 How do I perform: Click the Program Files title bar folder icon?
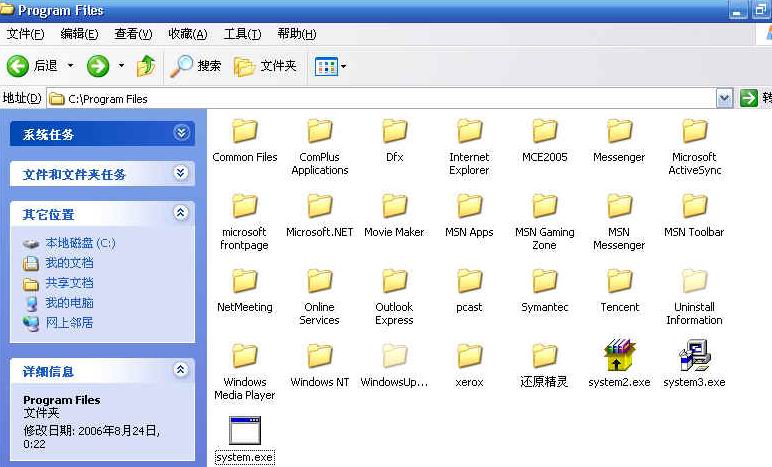pos(7,10)
